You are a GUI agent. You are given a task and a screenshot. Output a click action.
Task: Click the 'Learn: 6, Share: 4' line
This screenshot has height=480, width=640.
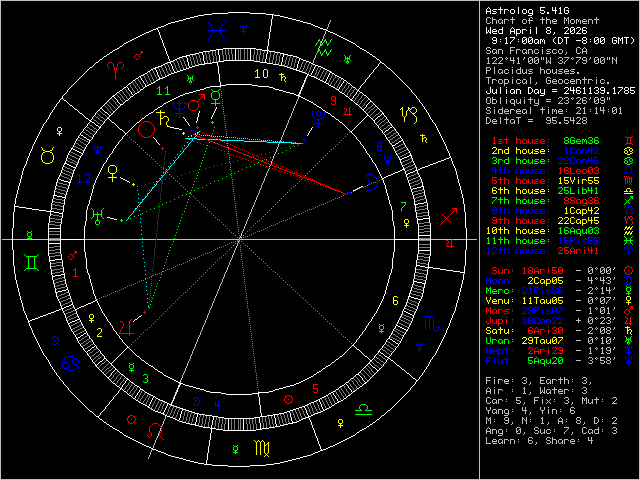tap(539, 441)
